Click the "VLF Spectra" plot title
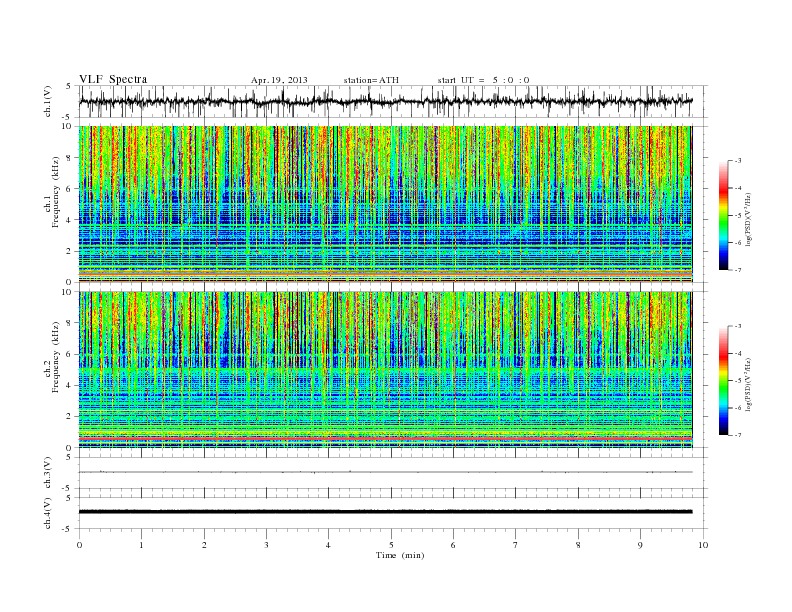 pyautogui.click(x=113, y=79)
